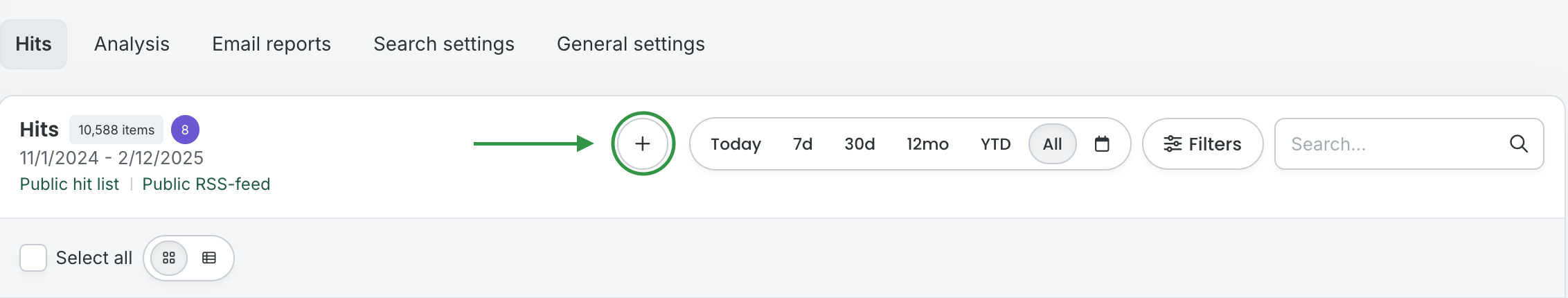Choose the YTD time range
1568x298 pixels.
pos(996,143)
